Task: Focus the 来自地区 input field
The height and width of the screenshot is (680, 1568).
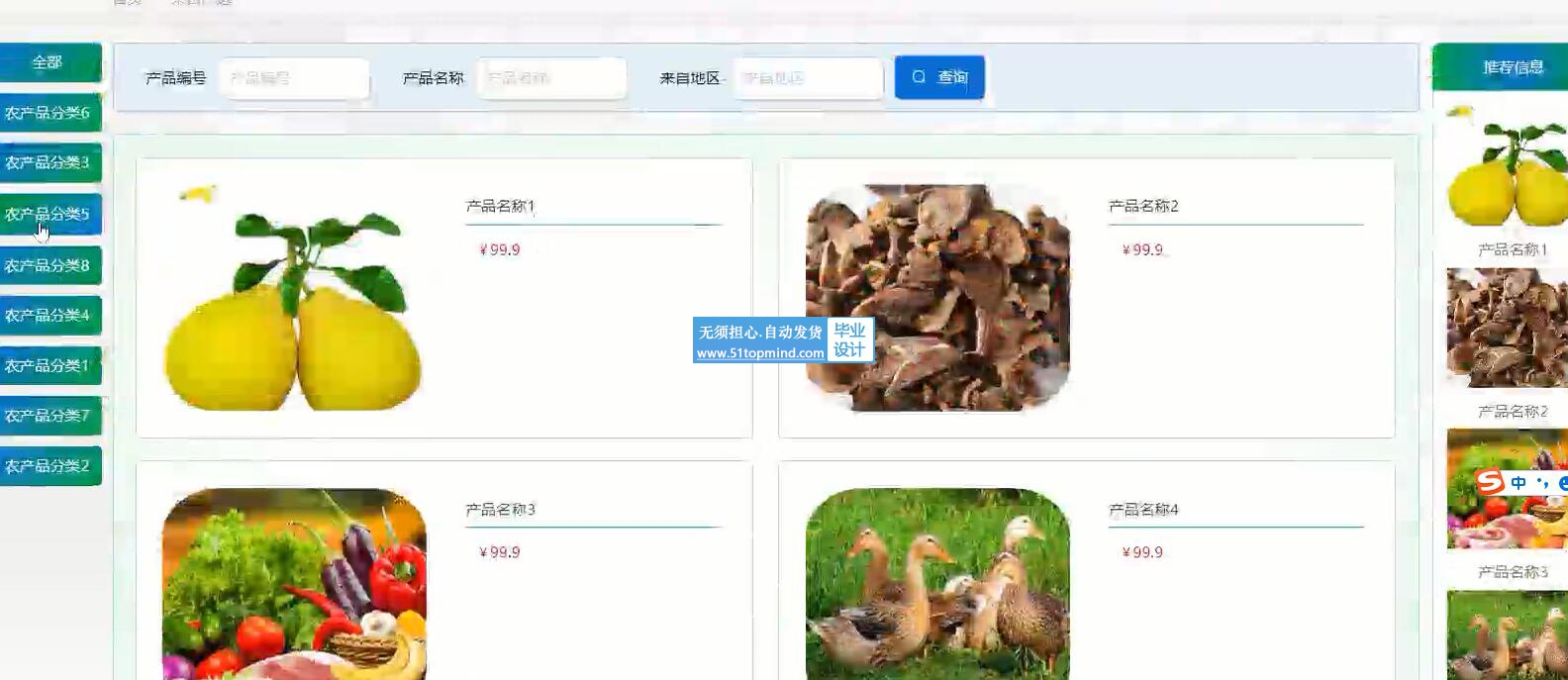Action: pyautogui.click(x=808, y=78)
